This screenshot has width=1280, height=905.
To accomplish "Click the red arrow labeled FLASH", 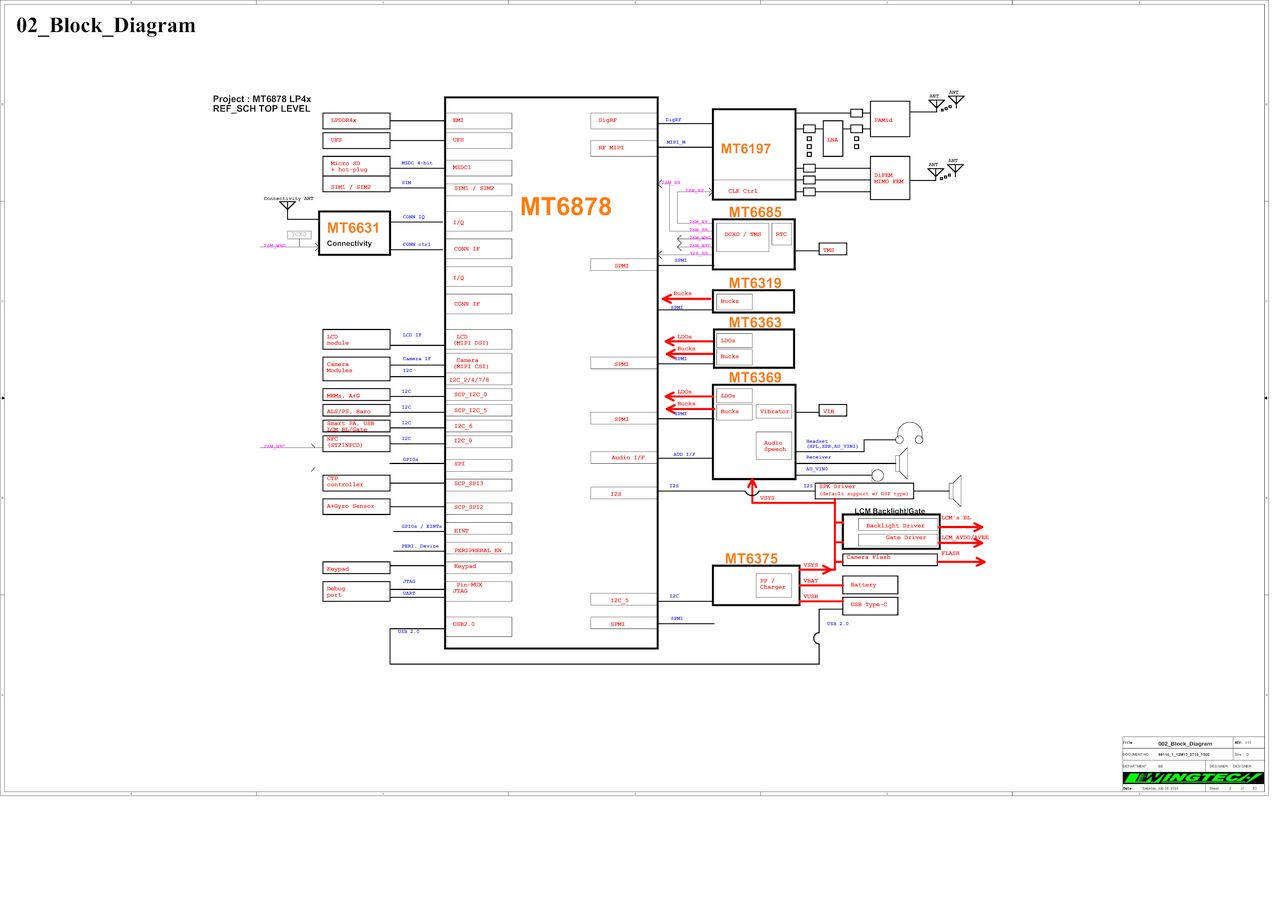I will (962, 561).
